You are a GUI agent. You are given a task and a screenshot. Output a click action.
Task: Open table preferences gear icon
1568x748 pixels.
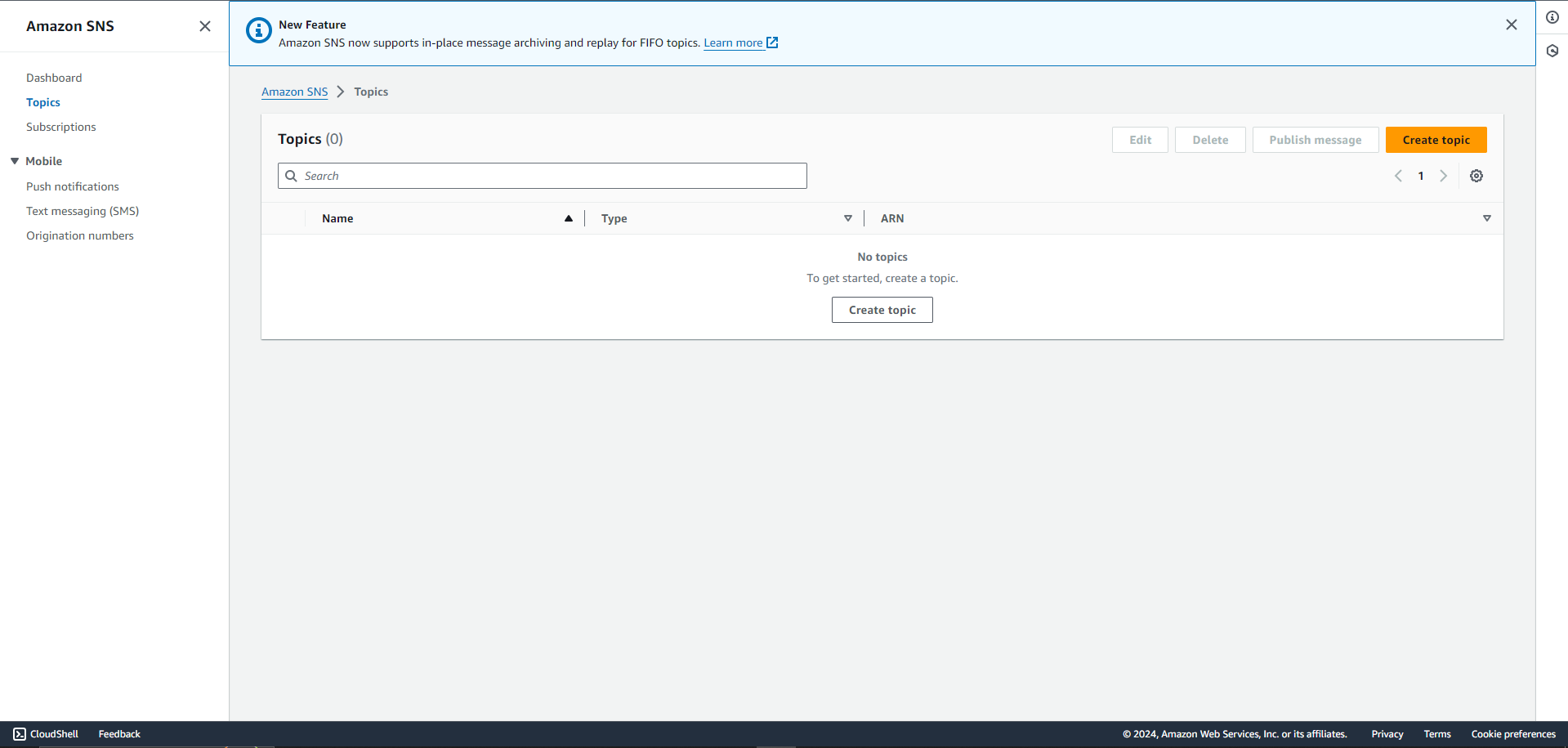1476,176
